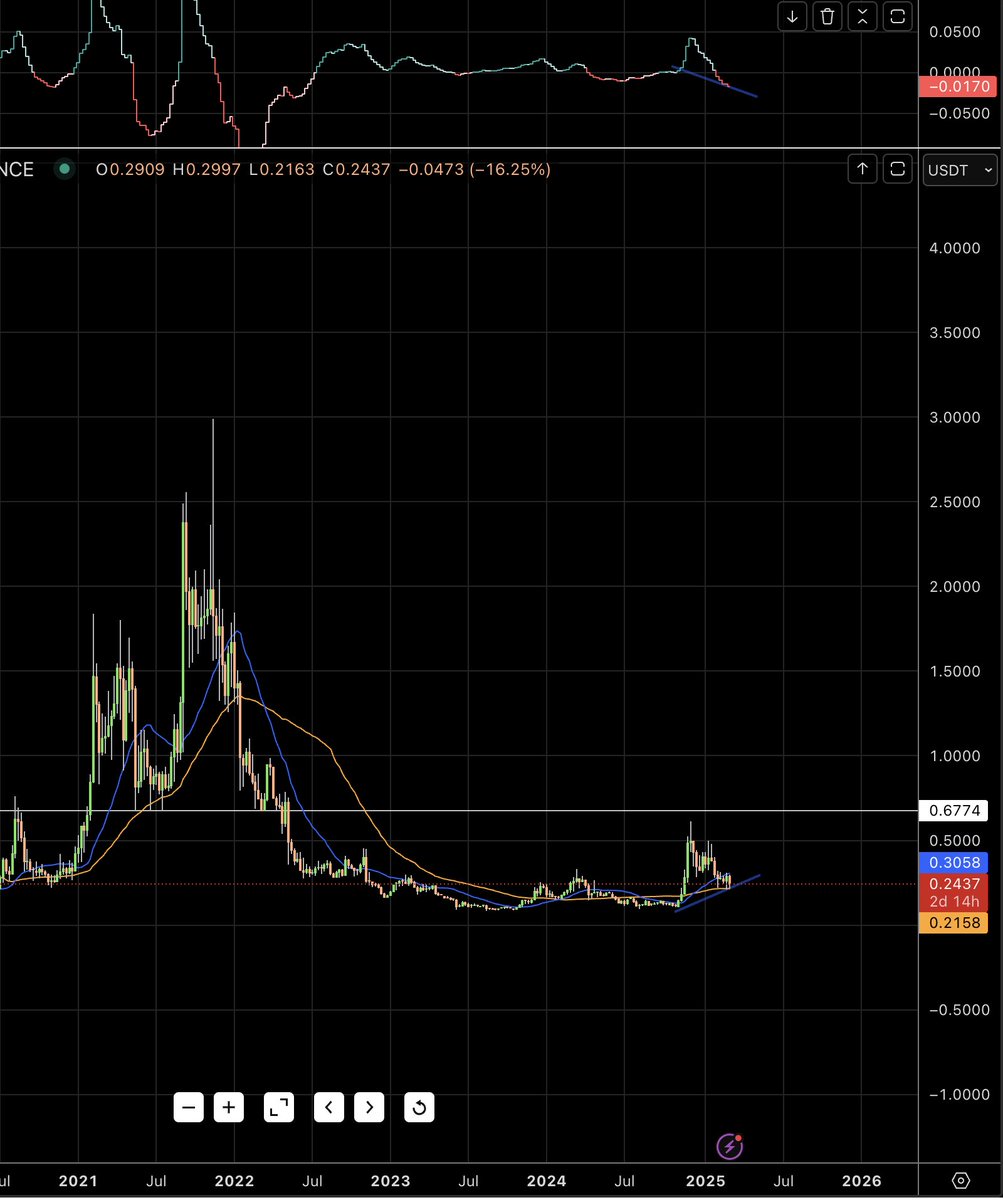Click the orange 0.2158 moving average label
The width and height of the screenshot is (1003, 1200).
pyautogui.click(x=953, y=924)
